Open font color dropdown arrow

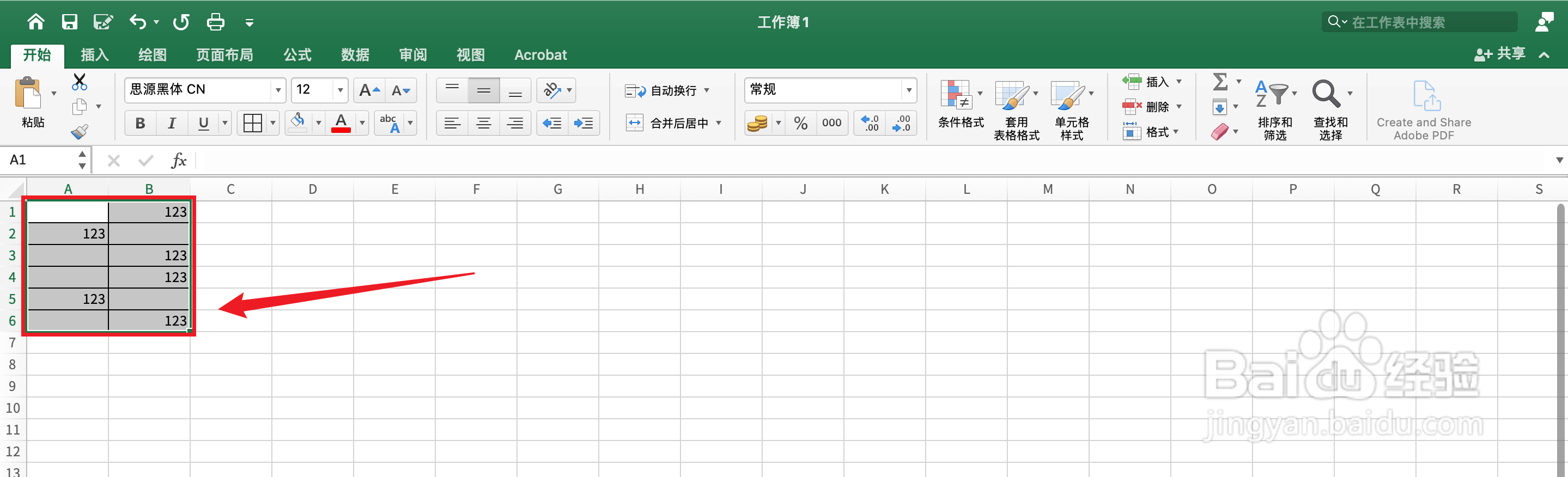[362, 124]
